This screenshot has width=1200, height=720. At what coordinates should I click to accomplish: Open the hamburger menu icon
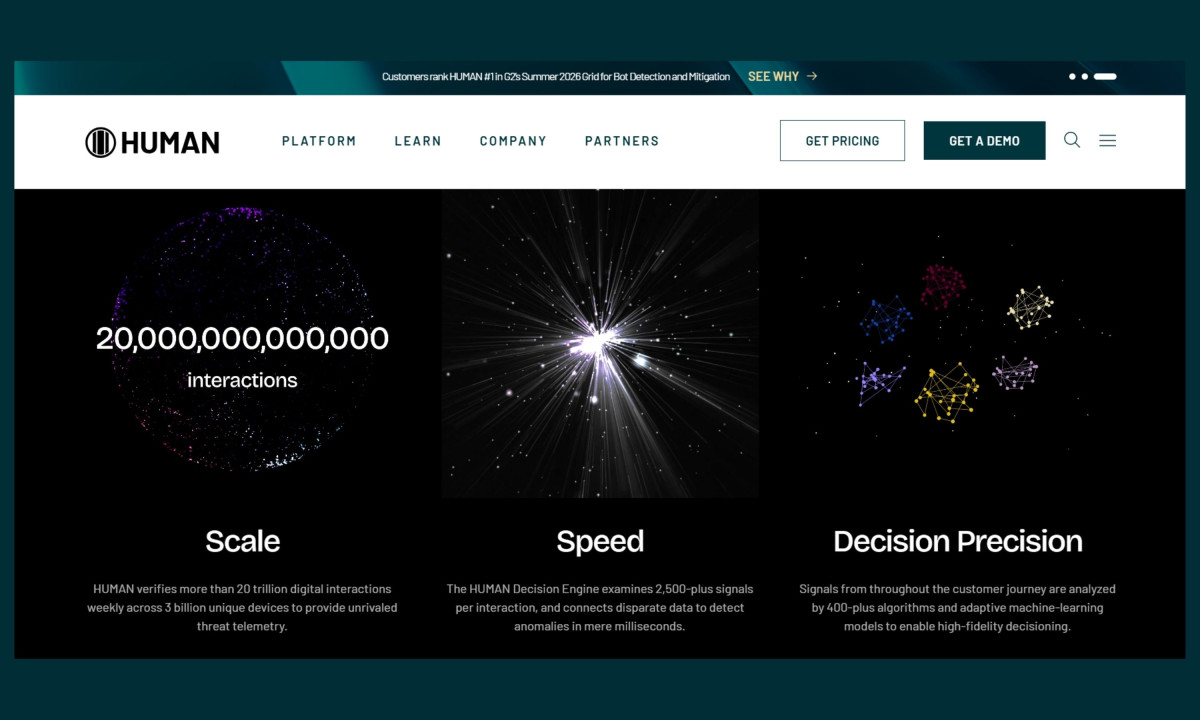pyautogui.click(x=1108, y=141)
